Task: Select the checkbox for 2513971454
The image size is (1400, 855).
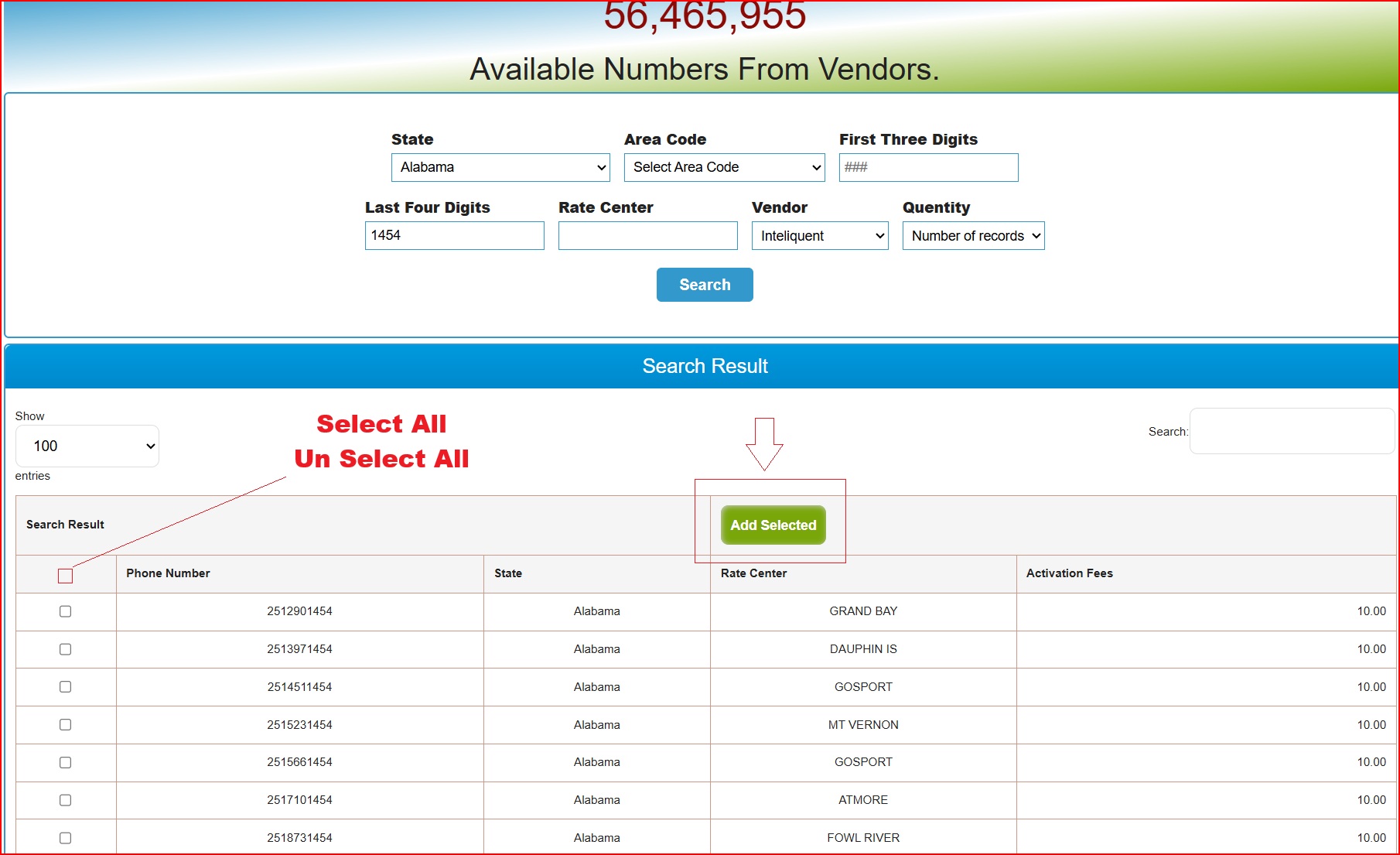Action: coord(65,649)
